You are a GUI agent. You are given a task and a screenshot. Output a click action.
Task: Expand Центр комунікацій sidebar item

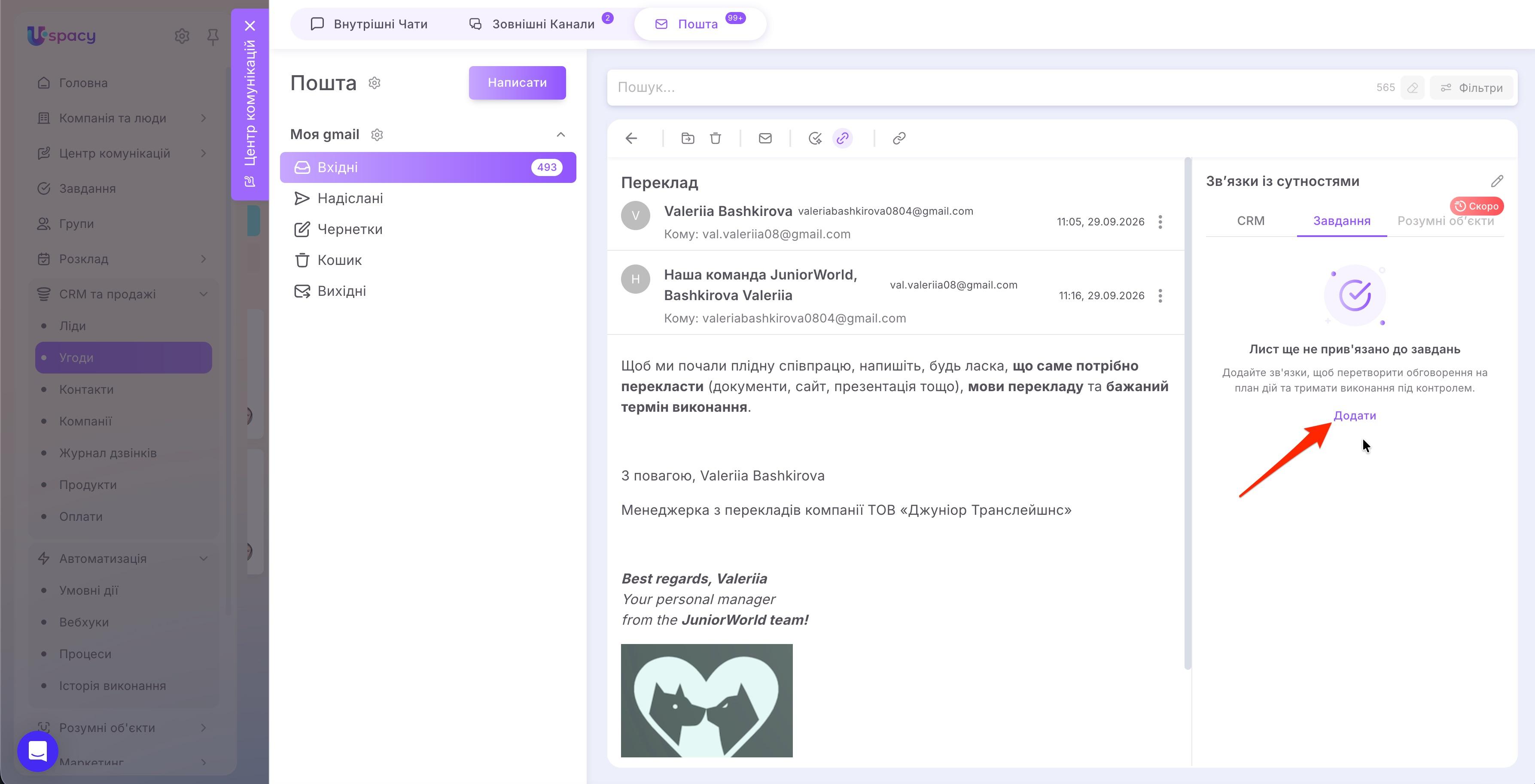203,153
